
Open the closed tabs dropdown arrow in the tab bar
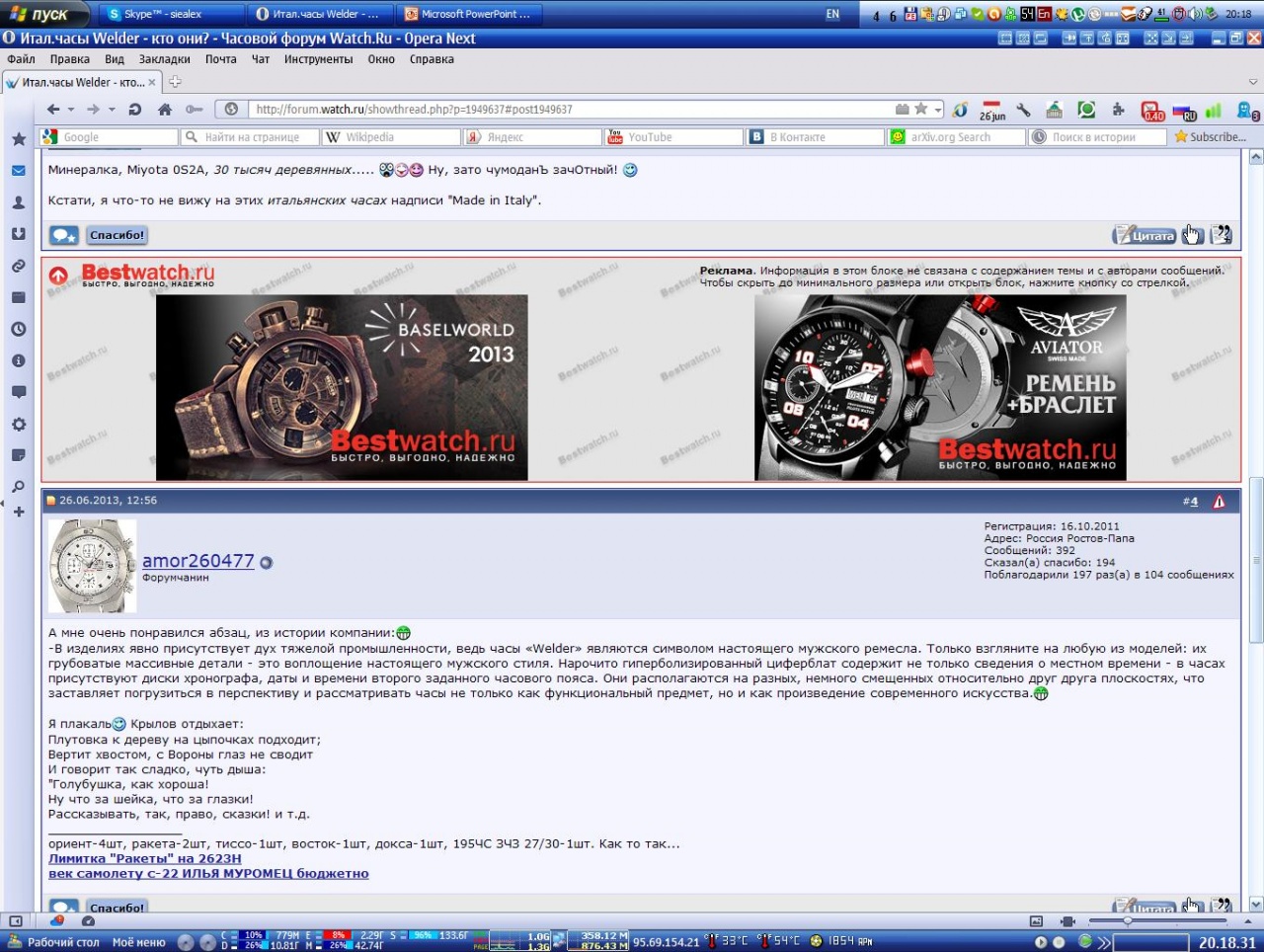[1254, 82]
